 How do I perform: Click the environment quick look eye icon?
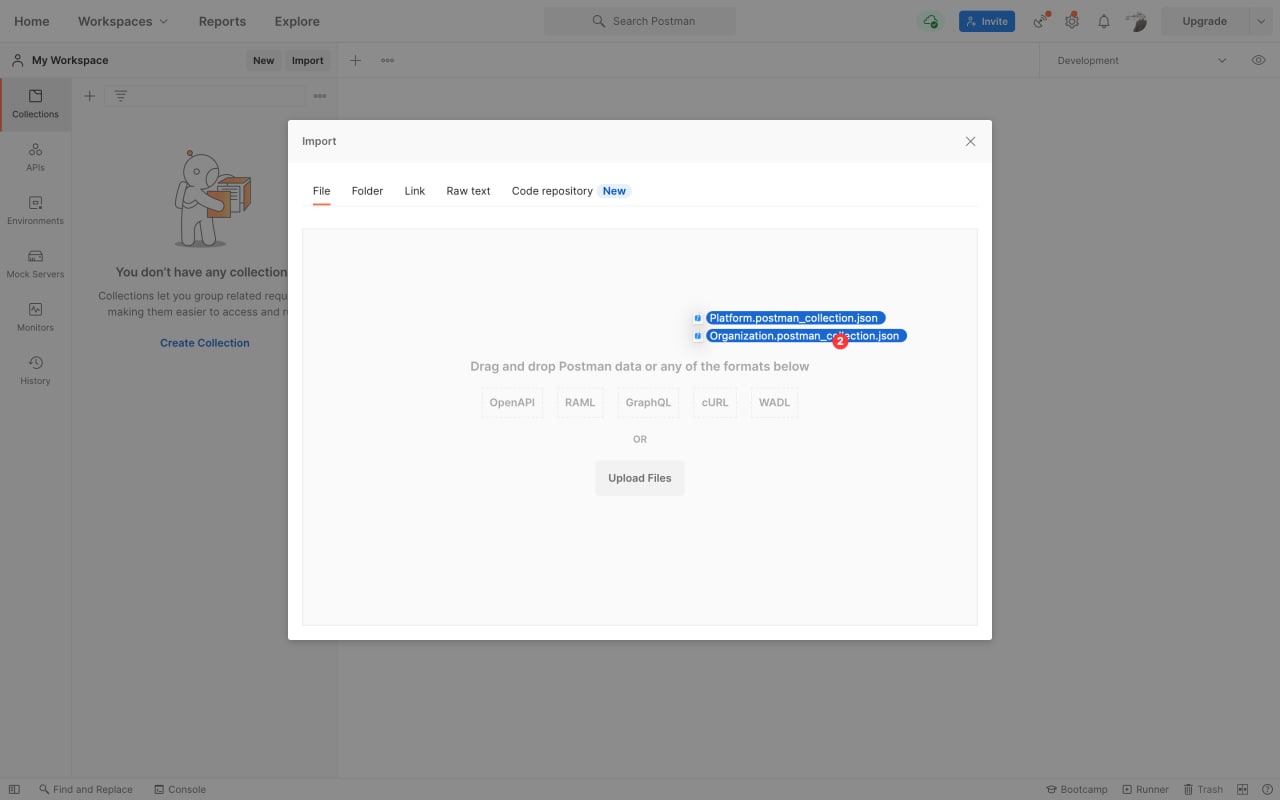click(1259, 60)
